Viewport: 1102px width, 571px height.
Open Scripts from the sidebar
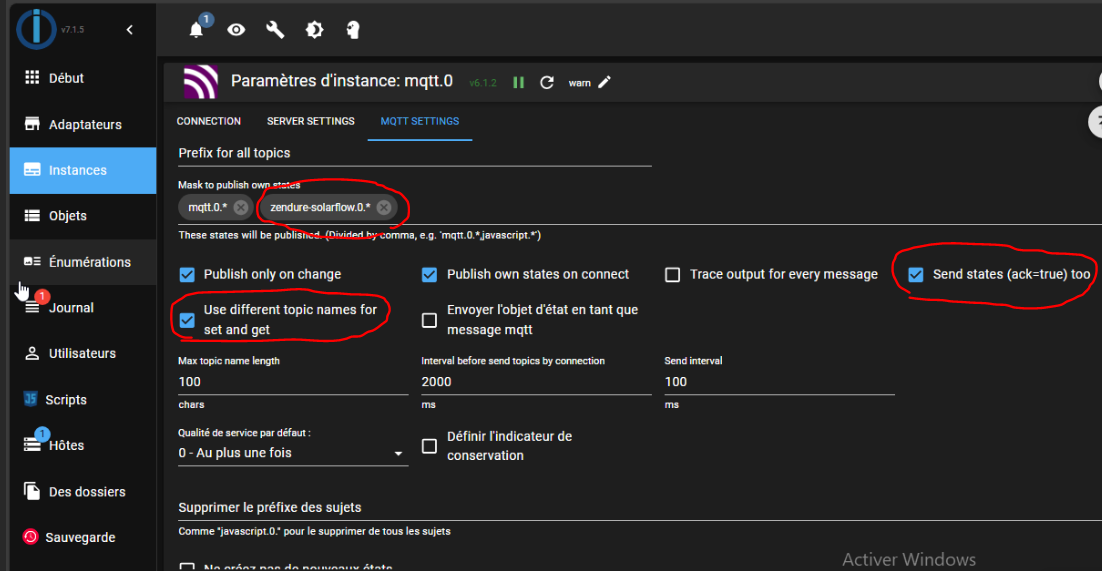(x=66, y=400)
